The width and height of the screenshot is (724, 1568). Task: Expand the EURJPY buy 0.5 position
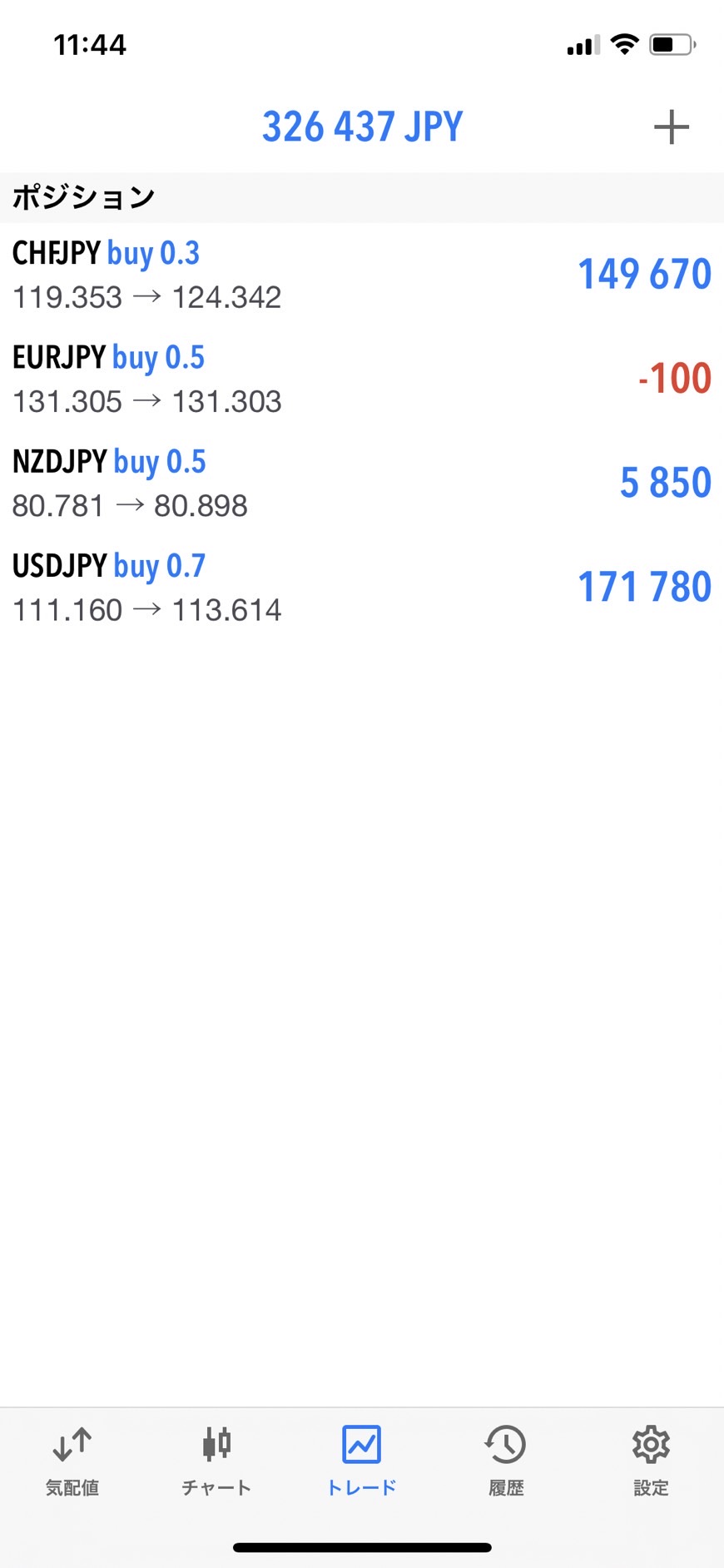[x=362, y=380]
